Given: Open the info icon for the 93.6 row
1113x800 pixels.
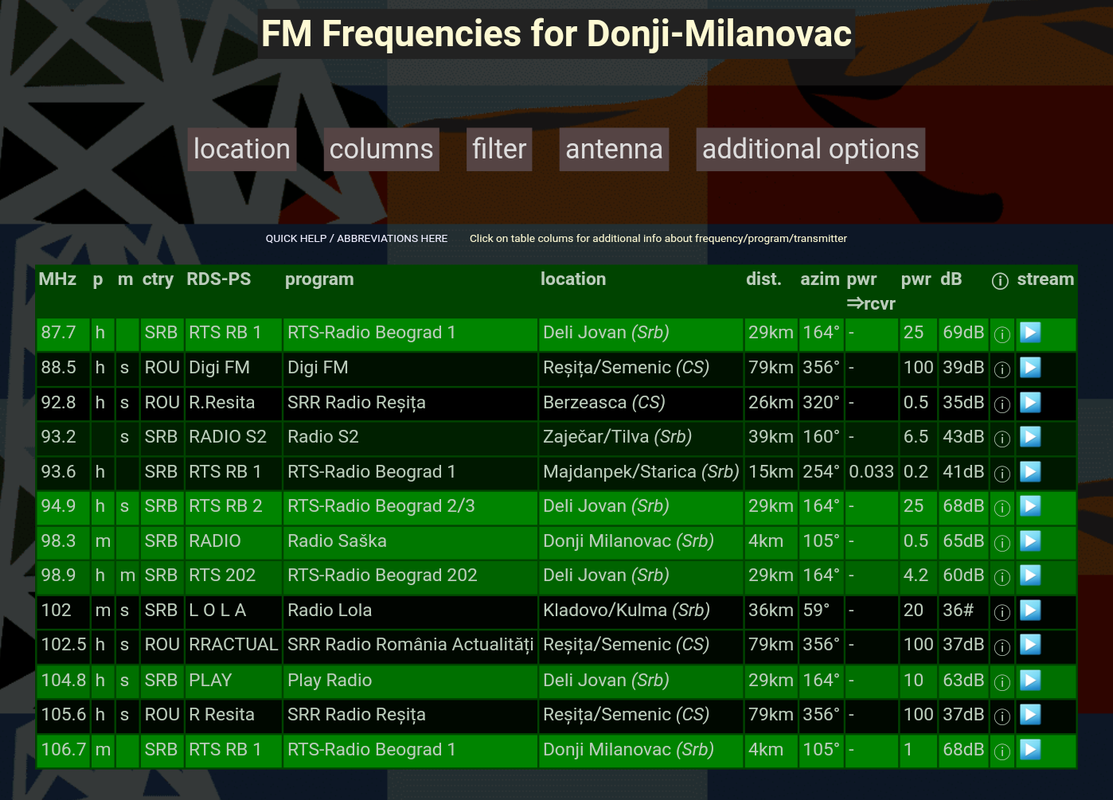Looking at the screenshot, I should pyautogui.click(x=1002, y=473).
